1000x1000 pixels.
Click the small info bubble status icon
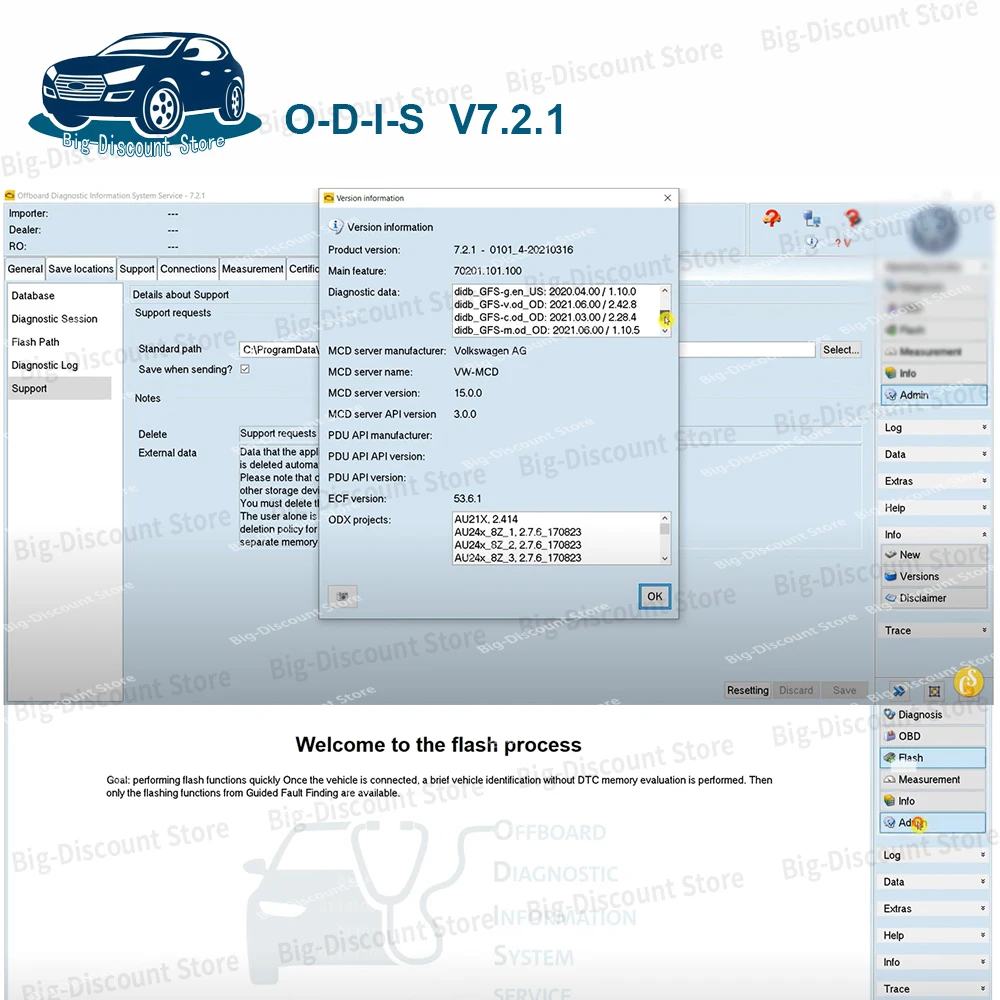(811, 242)
